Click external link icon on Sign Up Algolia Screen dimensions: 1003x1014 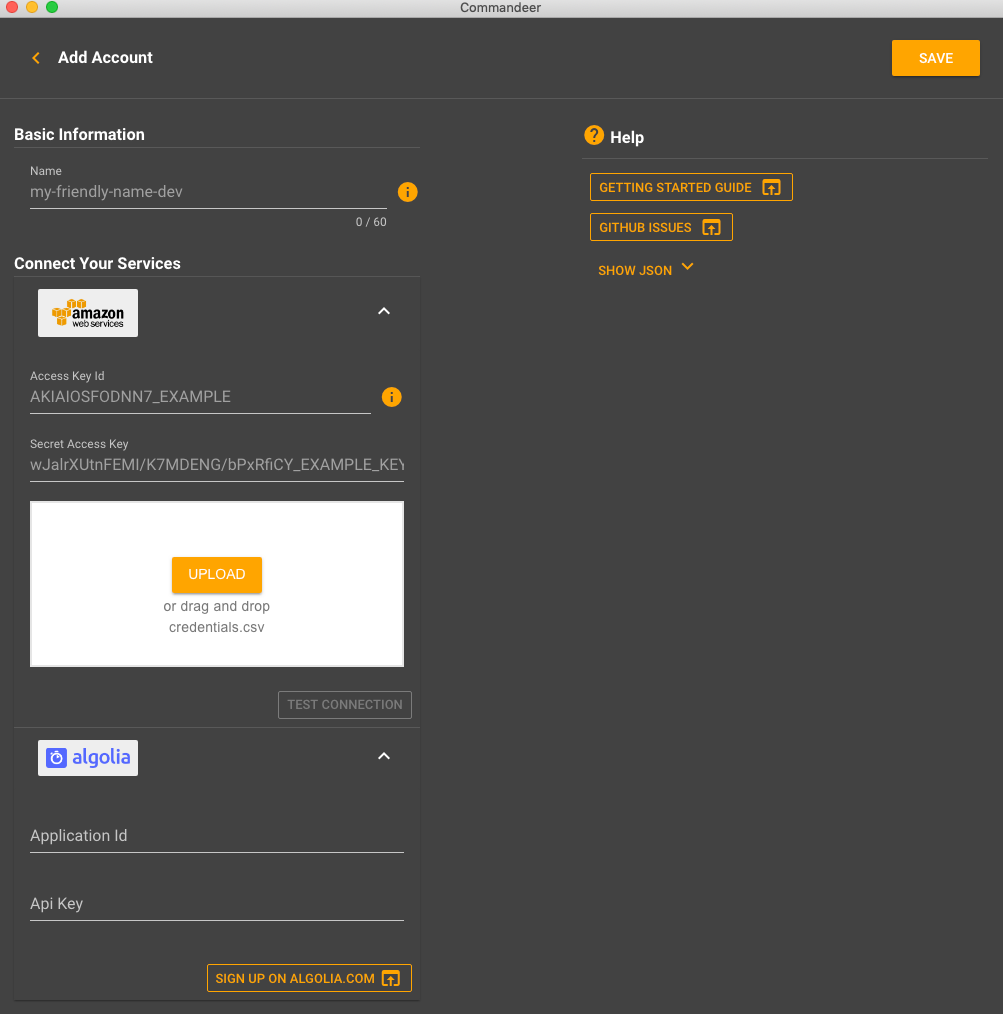[x=391, y=978]
